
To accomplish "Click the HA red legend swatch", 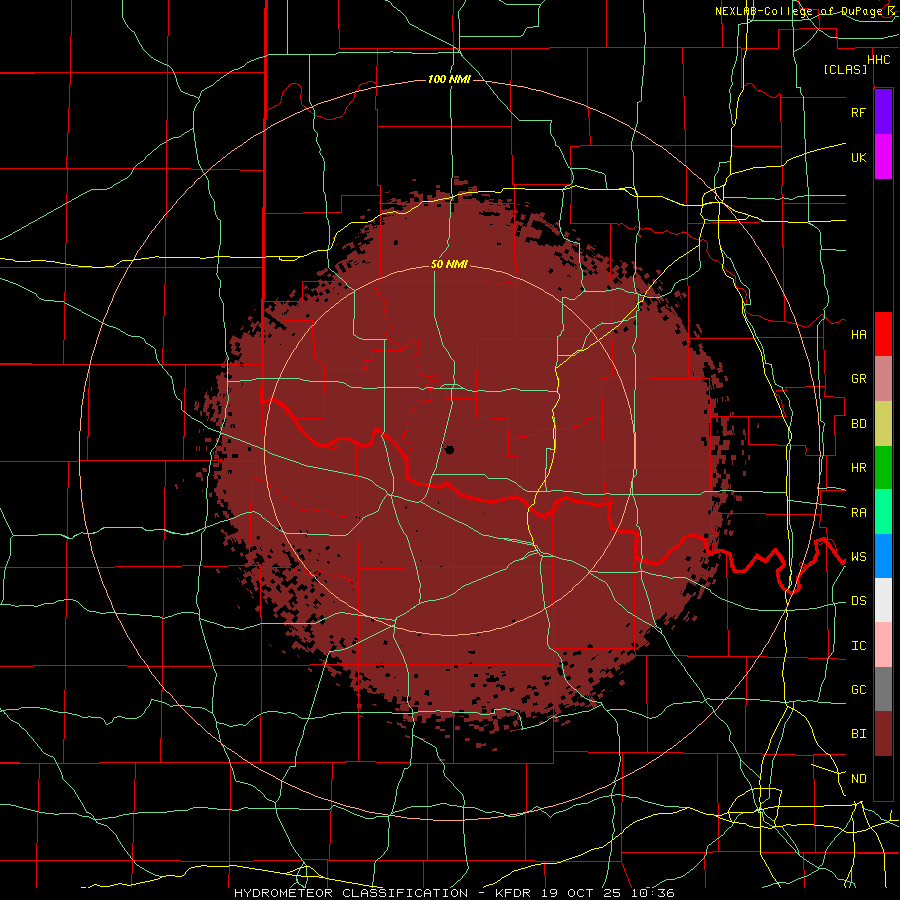I will pos(883,334).
